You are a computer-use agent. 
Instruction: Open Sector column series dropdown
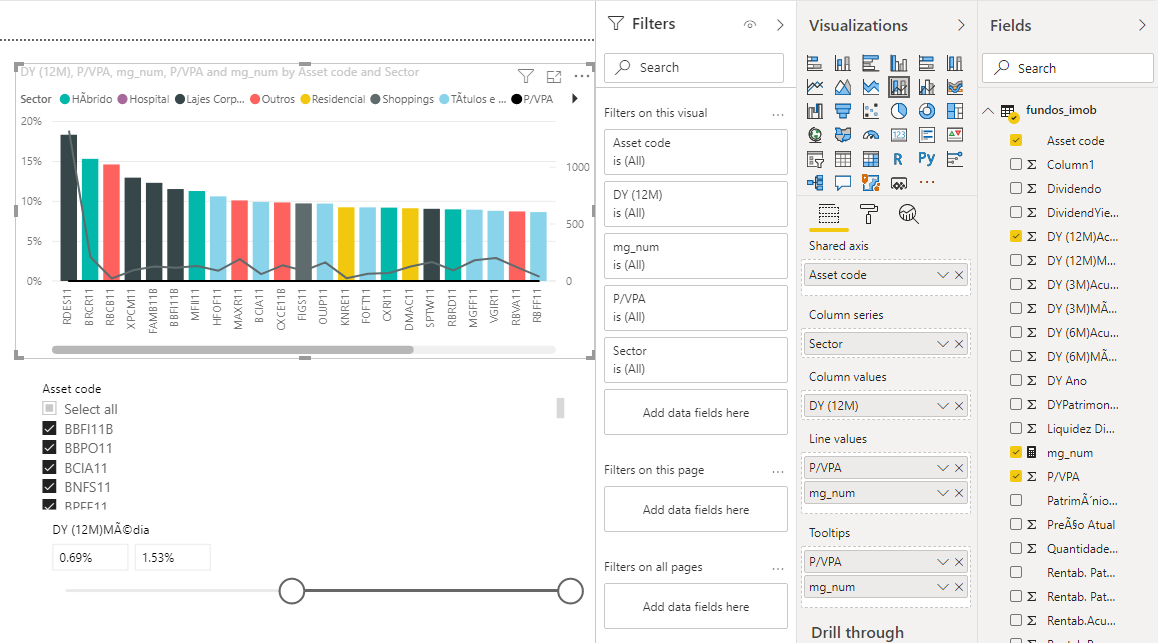point(942,344)
